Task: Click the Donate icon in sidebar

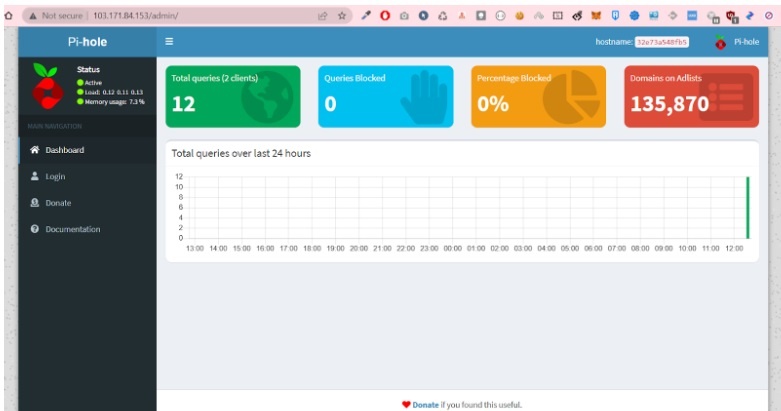Action: (34, 202)
